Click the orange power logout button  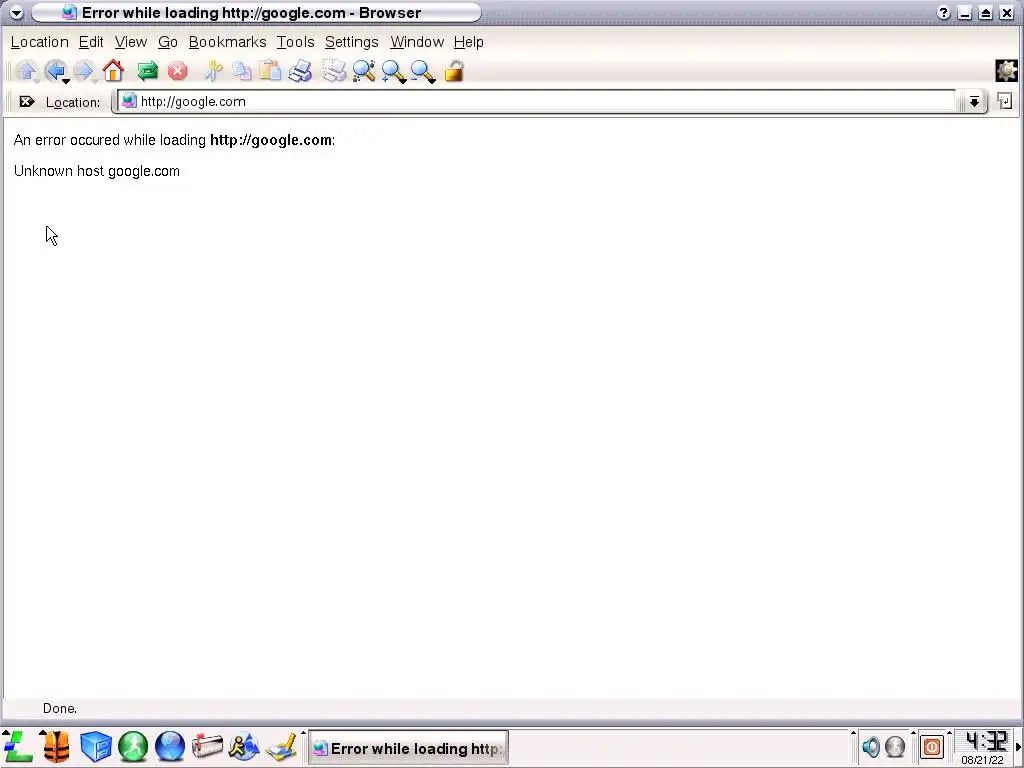pyautogui.click(x=932, y=746)
